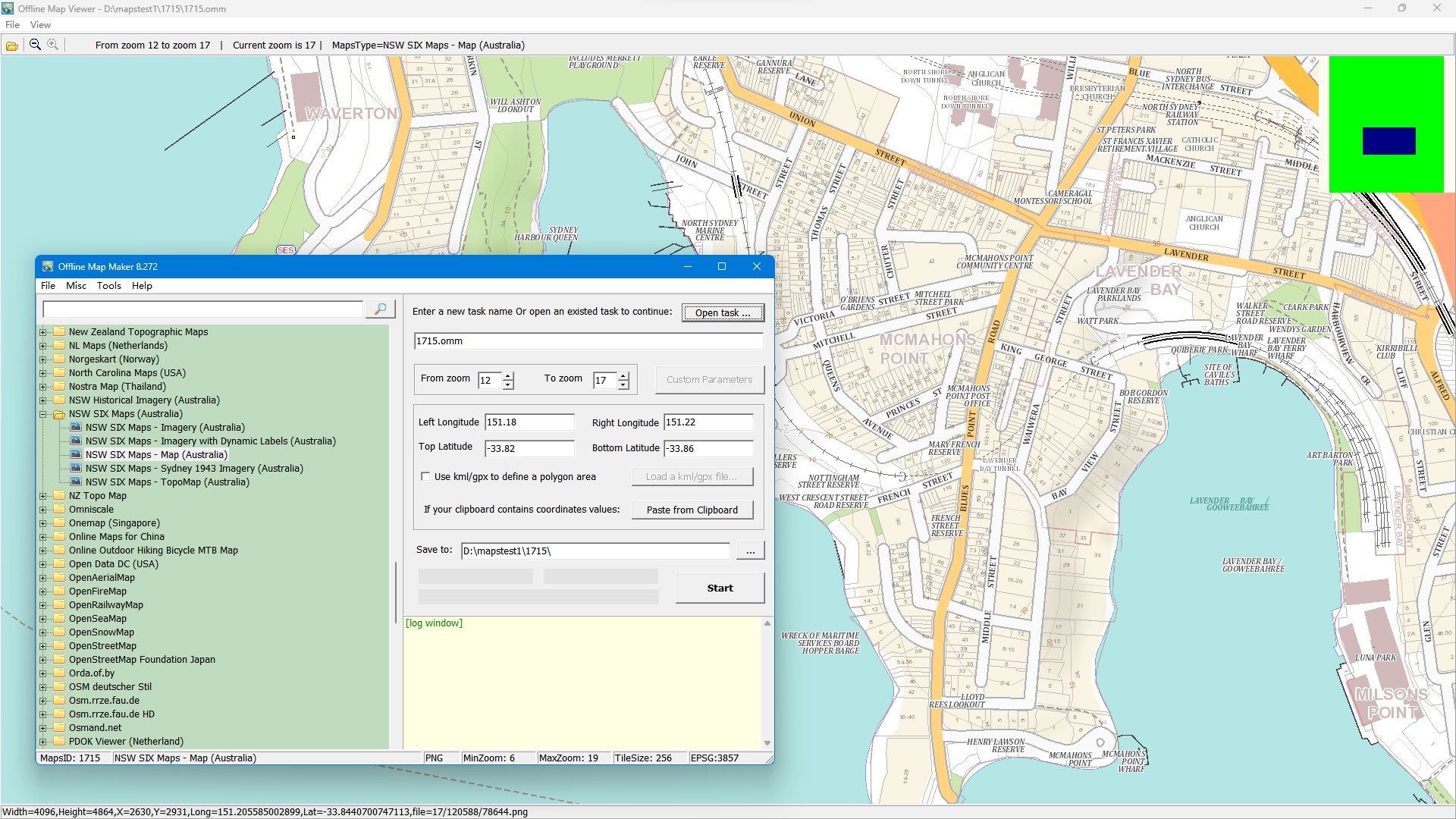
Task: Click the zoom in magnifier icon
Action: click(x=53, y=45)
